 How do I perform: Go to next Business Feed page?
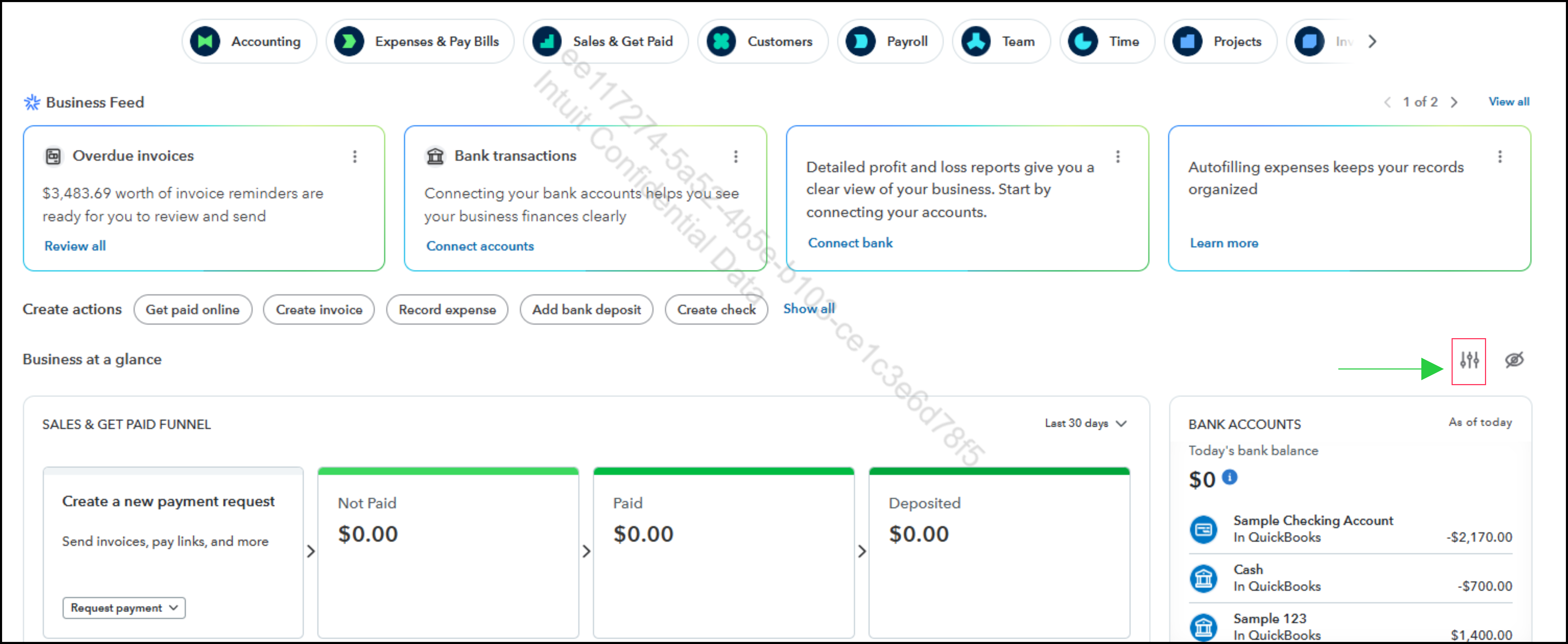coord(1454,102)
